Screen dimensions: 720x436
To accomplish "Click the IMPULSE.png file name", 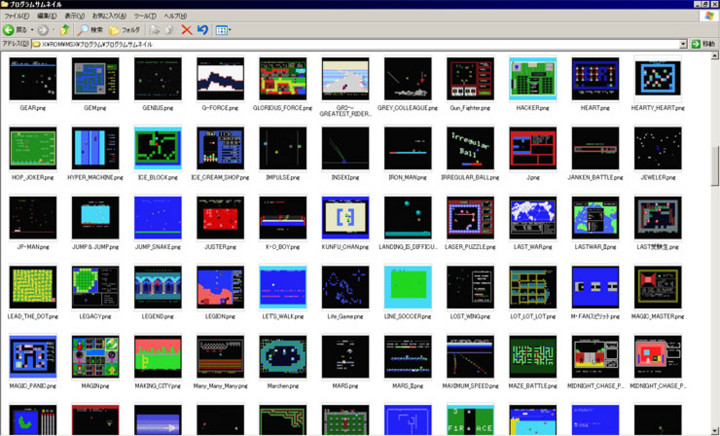I will (283, 178).
